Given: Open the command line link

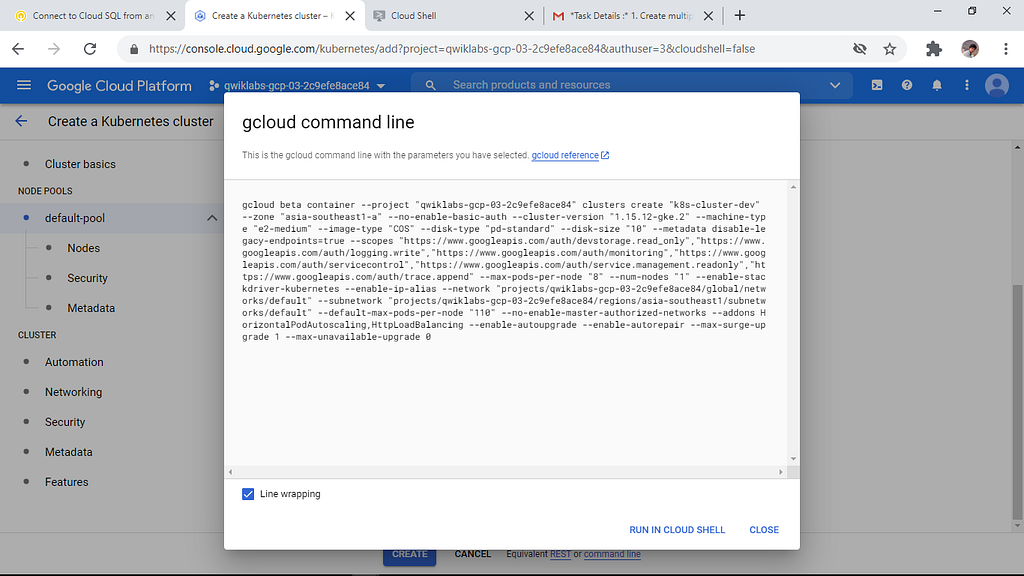Looking at the screenshot, I should (612, 554).
